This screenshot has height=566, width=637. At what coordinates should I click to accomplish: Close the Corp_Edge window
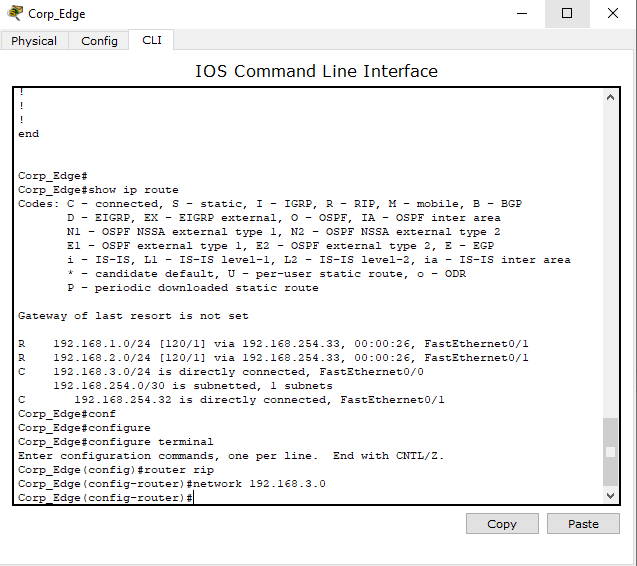[x=613, y=14]
